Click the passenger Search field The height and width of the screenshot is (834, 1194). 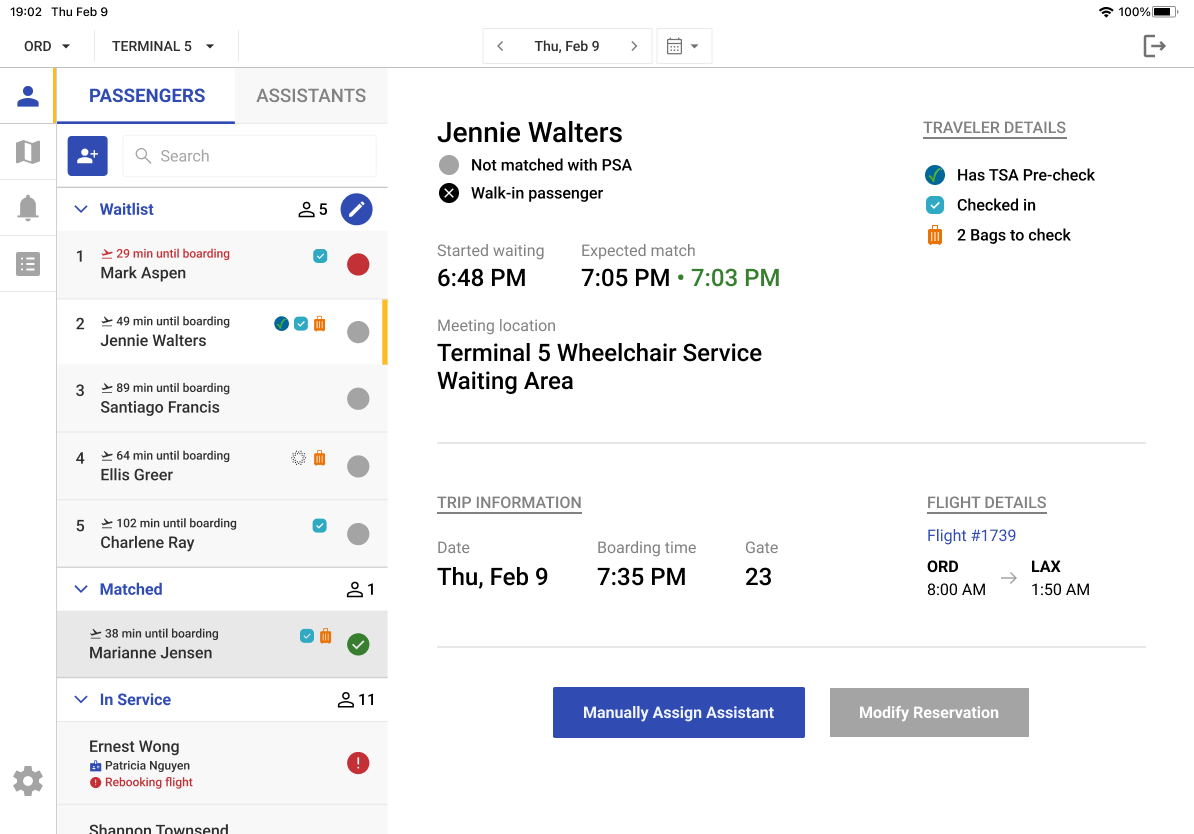250,156
